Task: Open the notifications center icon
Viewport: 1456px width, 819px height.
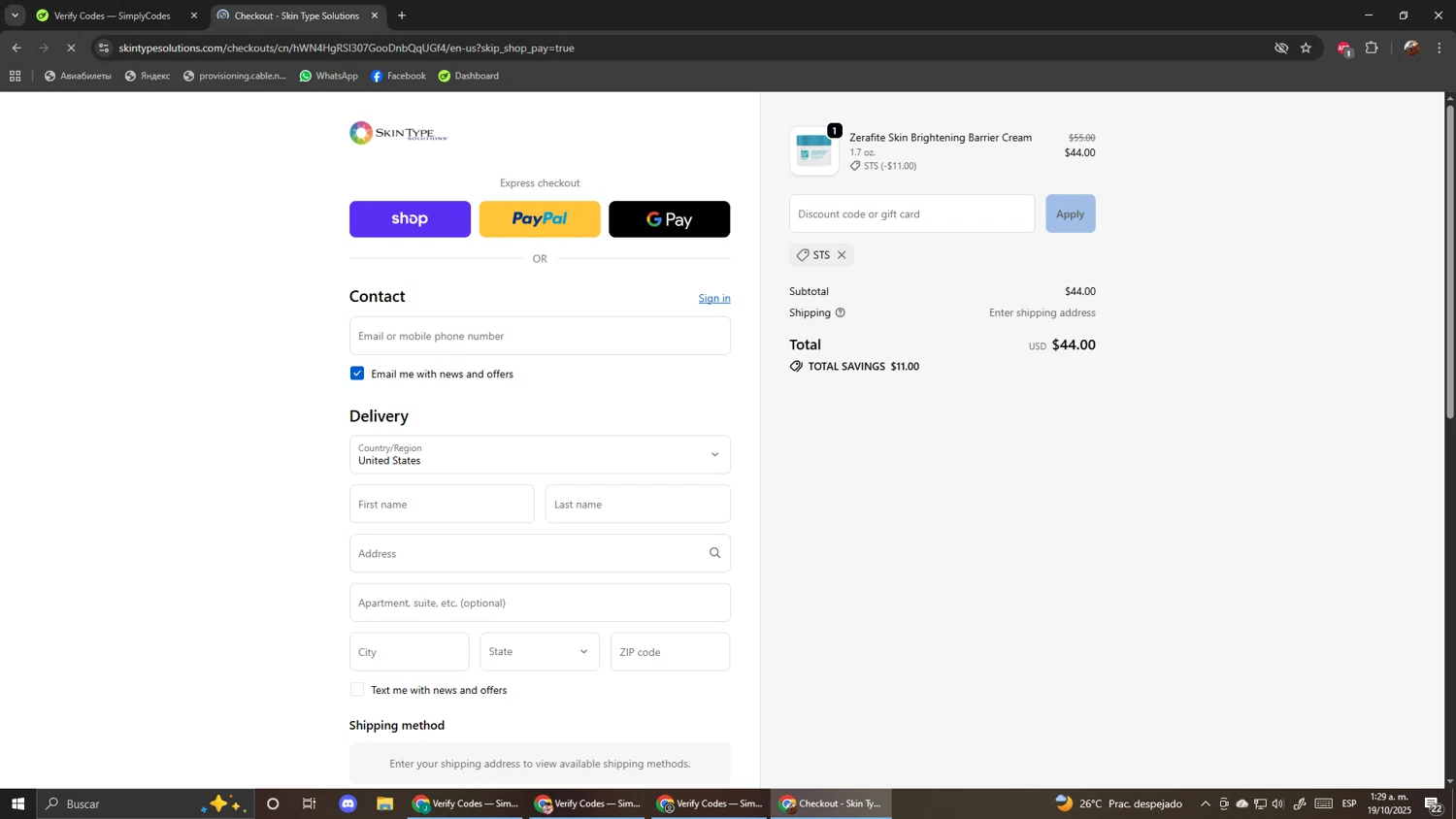Action: [1434, 803]
